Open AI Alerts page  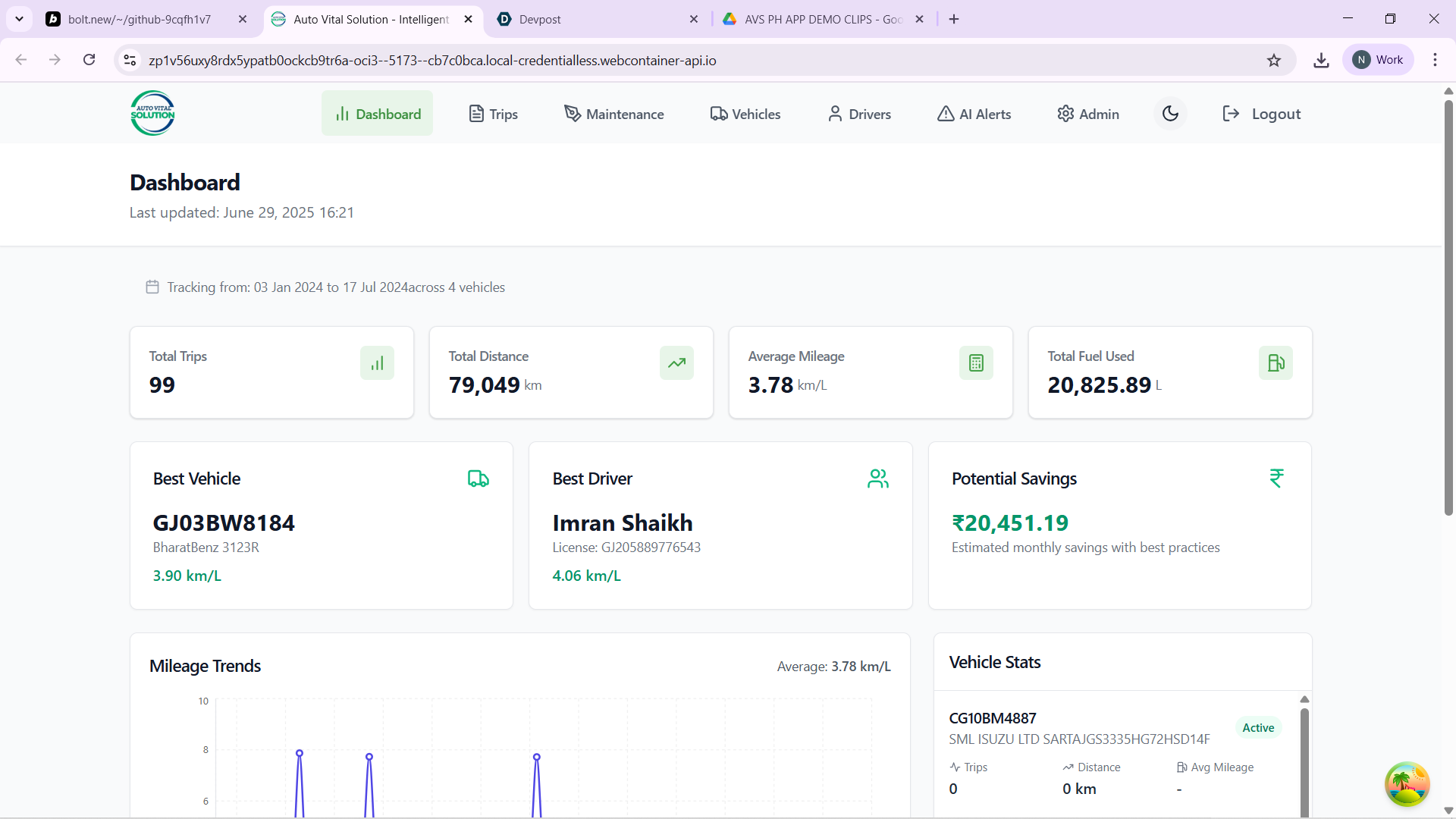point(974,114)
